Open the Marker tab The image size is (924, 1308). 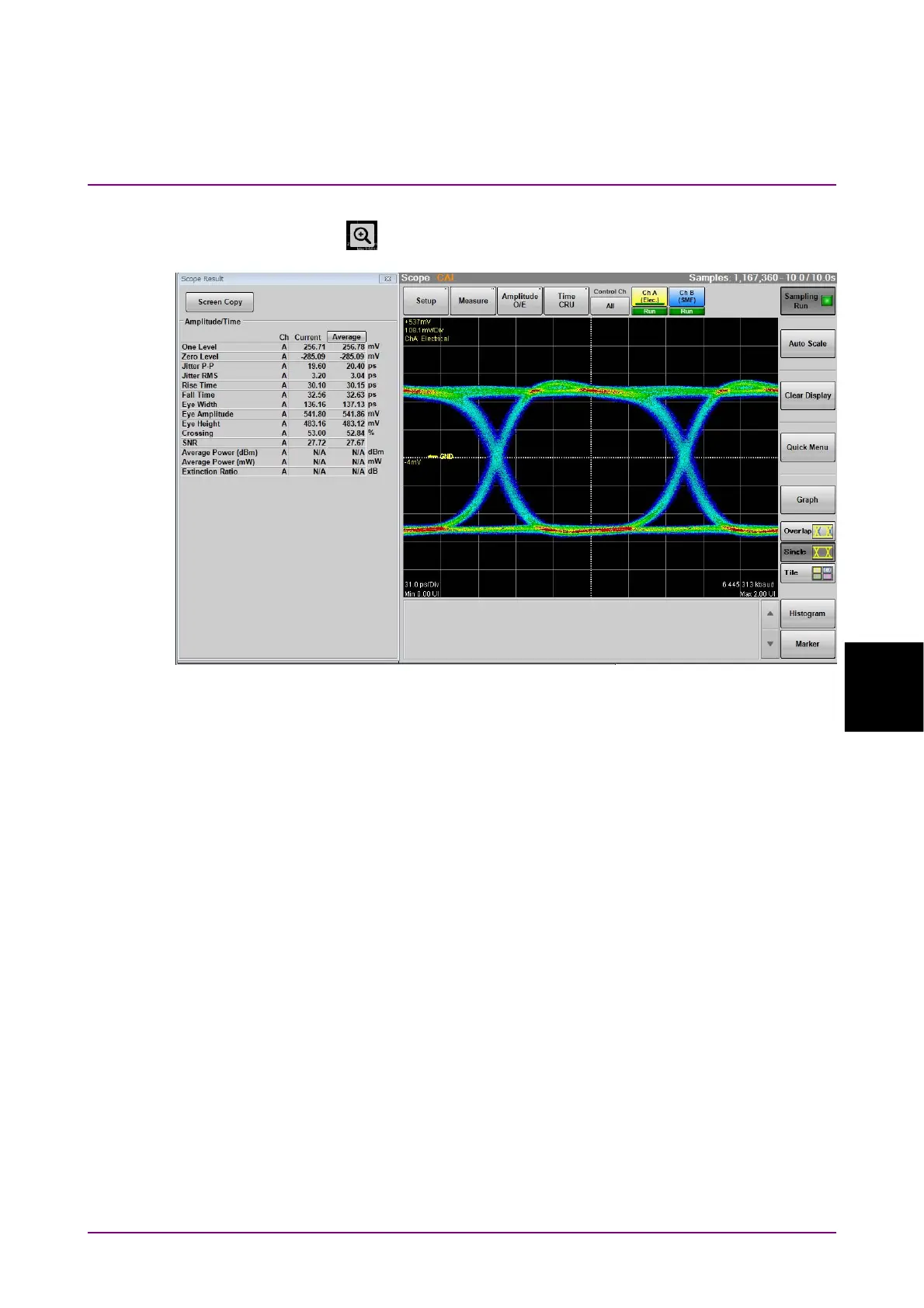(808, 644)
